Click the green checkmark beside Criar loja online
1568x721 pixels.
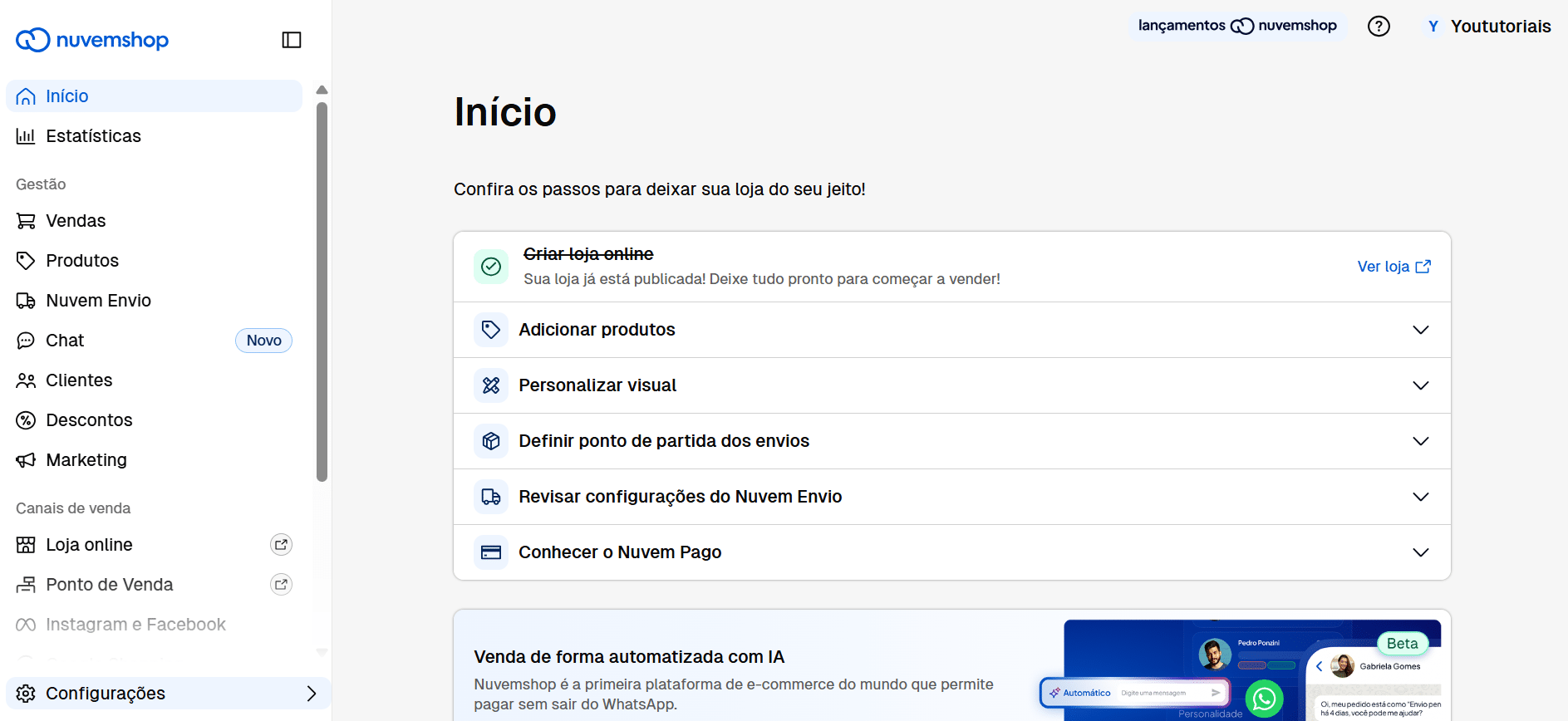pyautogui.click(x=491, y=267)
